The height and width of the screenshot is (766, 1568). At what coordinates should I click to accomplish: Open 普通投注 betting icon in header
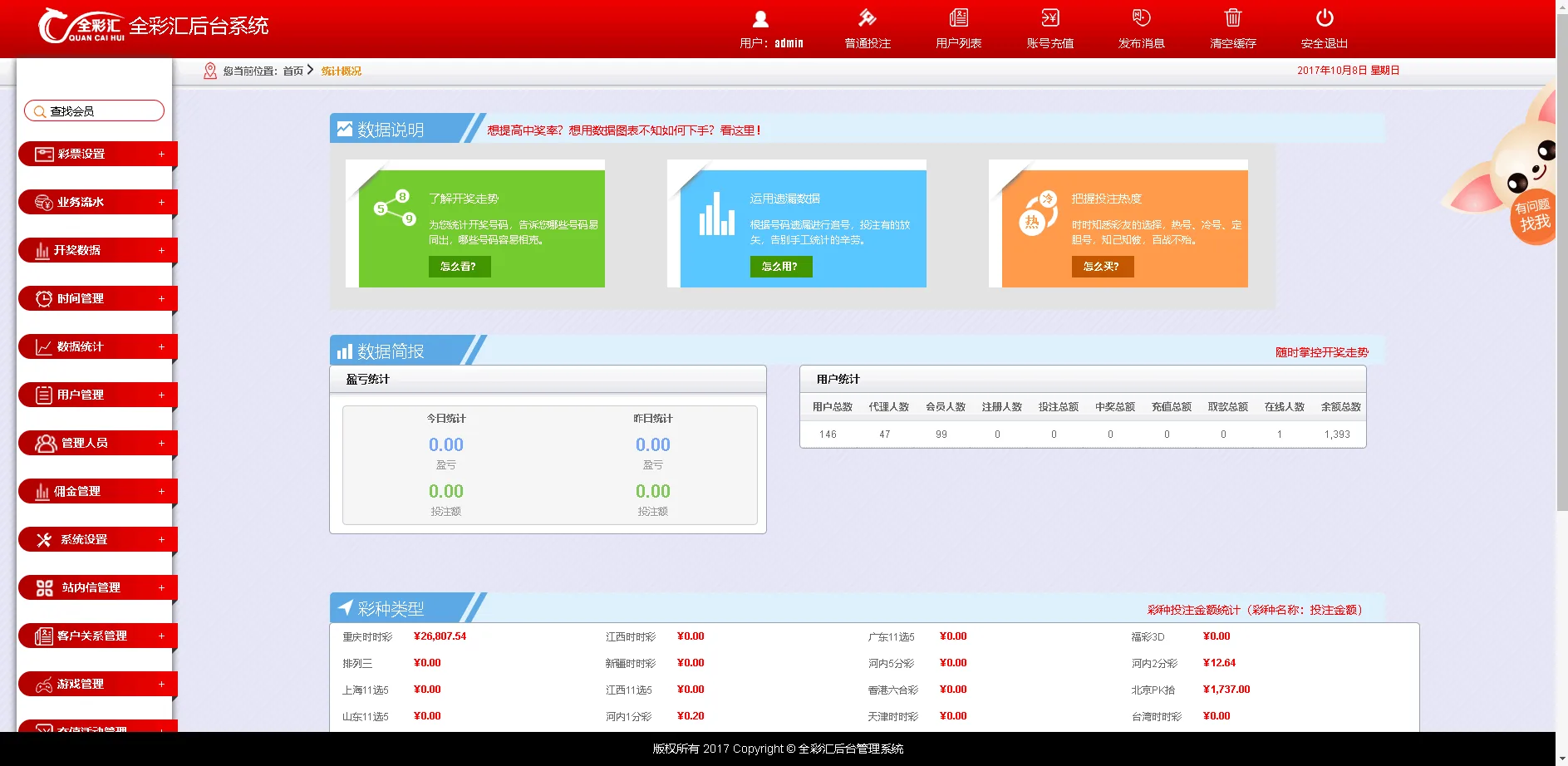pyautogui.click(x=867, y=17)
